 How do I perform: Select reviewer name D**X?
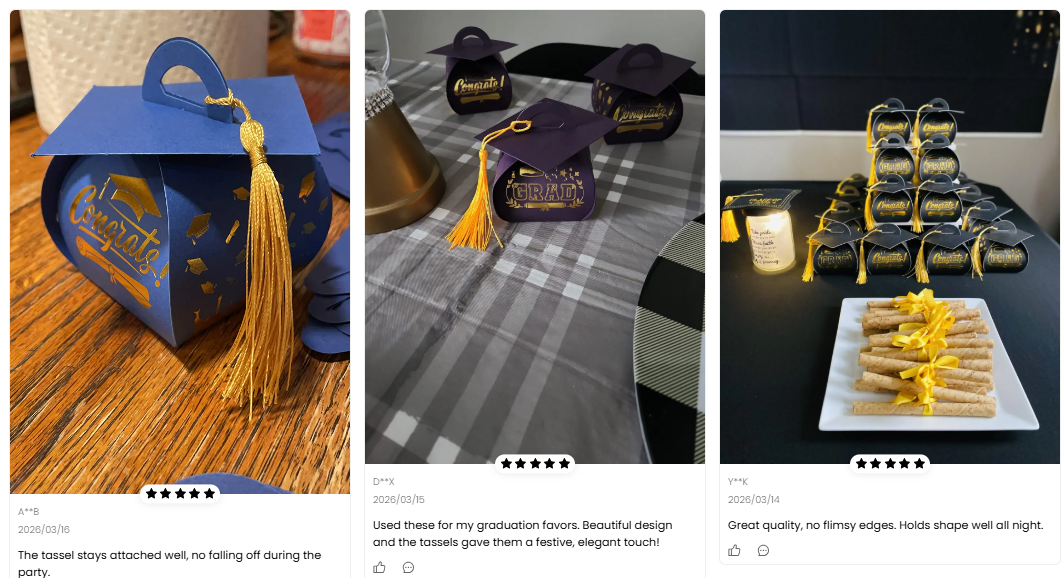[383, 482]
